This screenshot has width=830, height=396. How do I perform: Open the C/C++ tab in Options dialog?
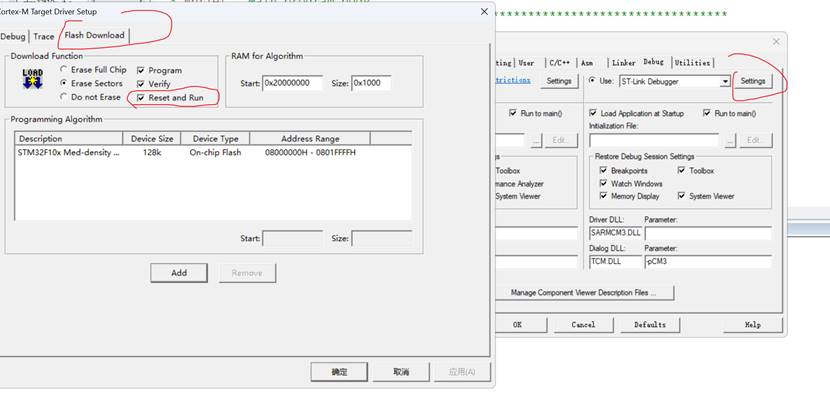point(559,63)
